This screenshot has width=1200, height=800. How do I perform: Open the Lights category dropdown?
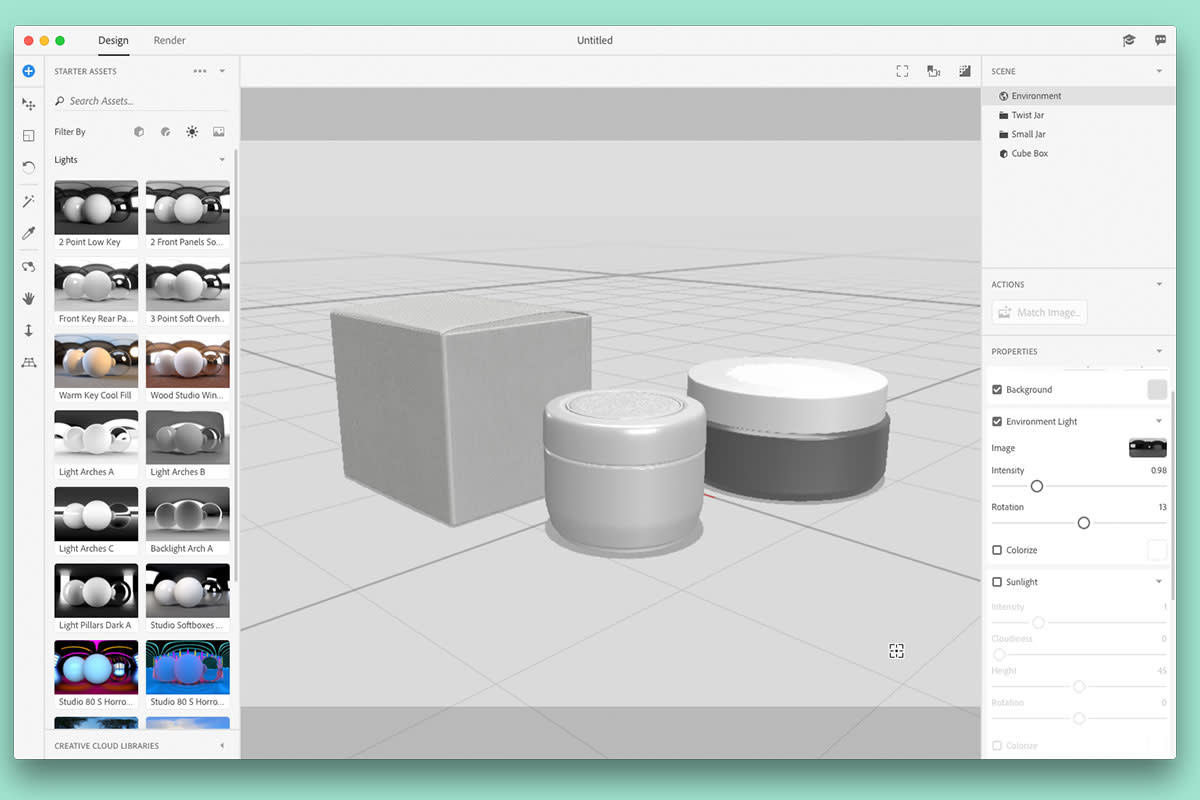click(x=222, y=160)
